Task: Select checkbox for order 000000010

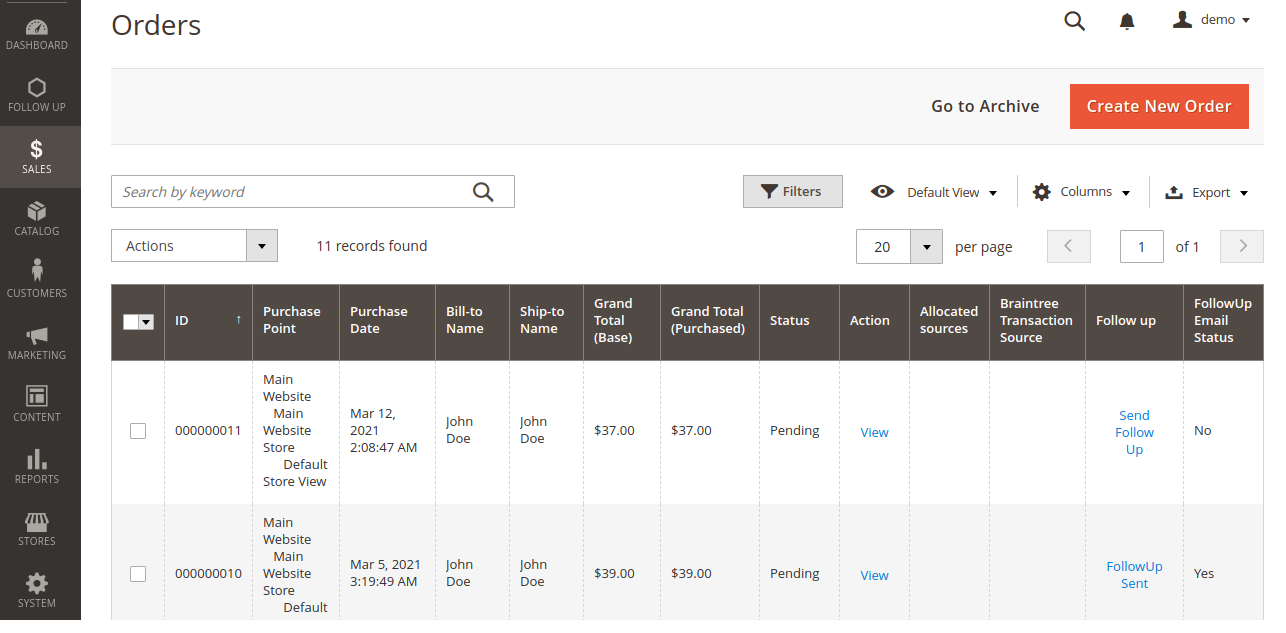Action: click(x=138, y=574)
